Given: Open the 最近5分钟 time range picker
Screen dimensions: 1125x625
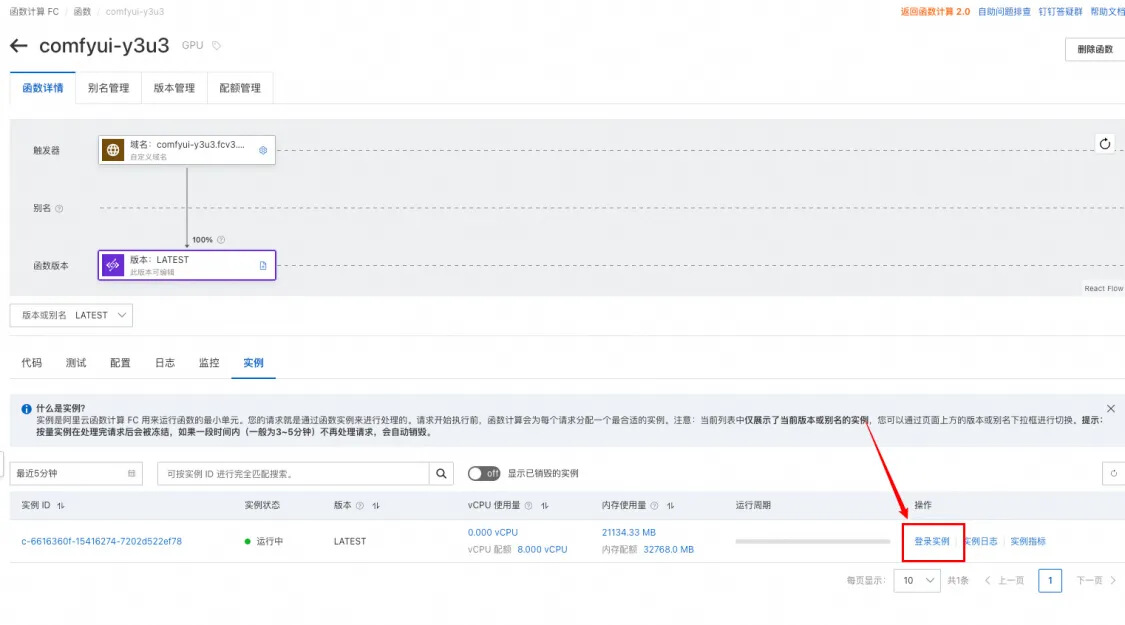Looking at the screenshot, I should click(x=76, y=474).
